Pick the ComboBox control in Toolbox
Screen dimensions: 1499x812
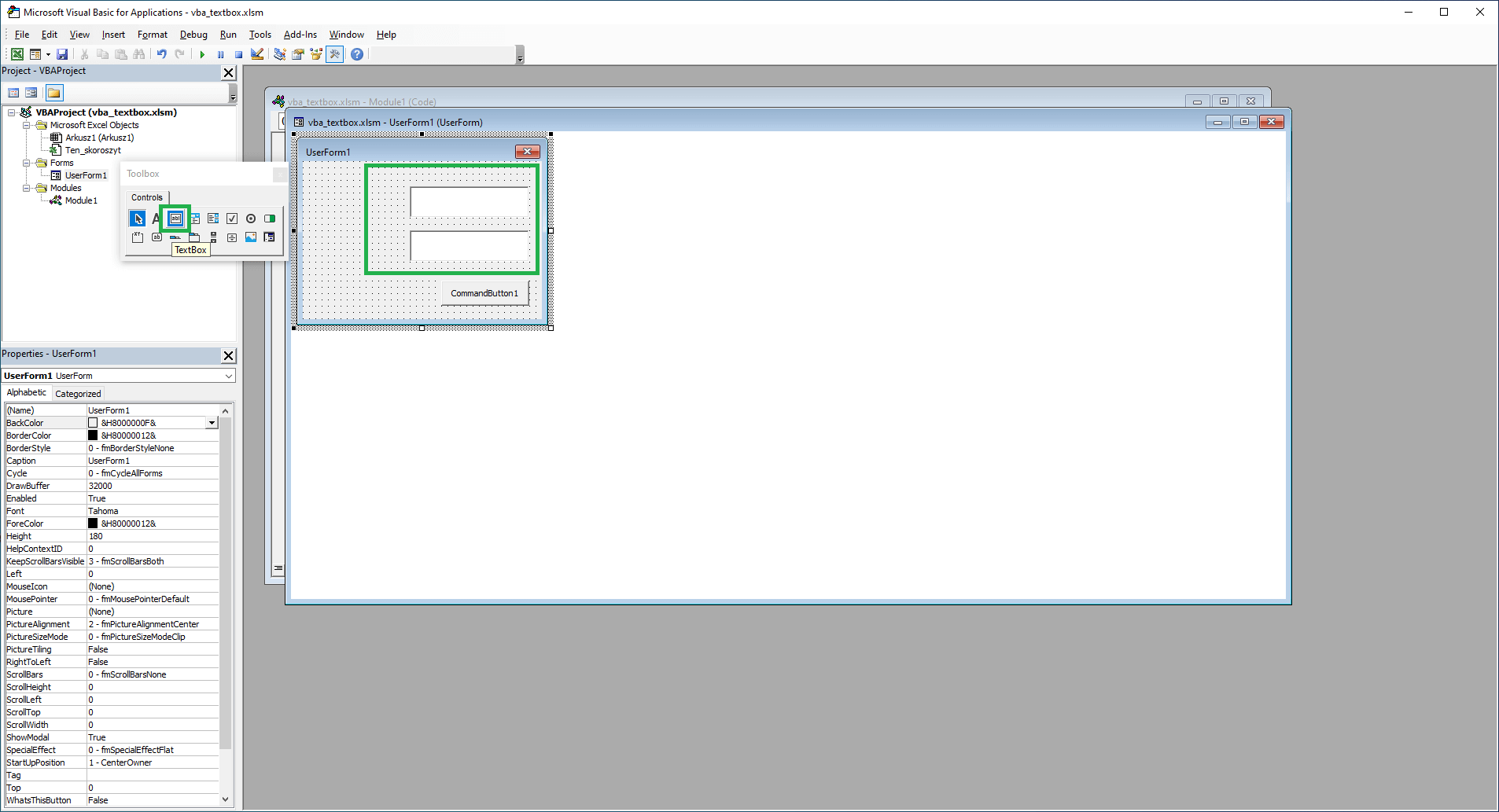point(194,219)
